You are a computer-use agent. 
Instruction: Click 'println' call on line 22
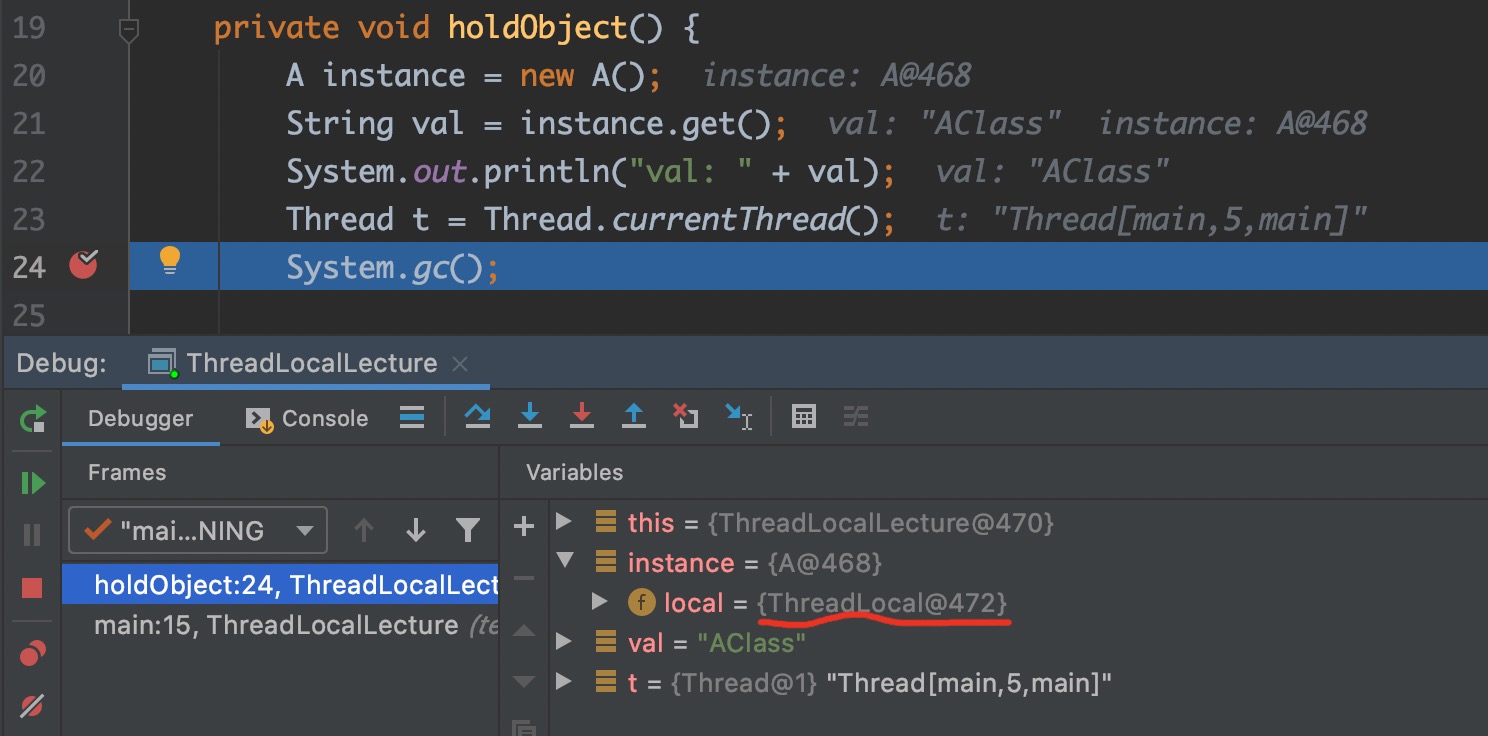(x=545, y=171)
